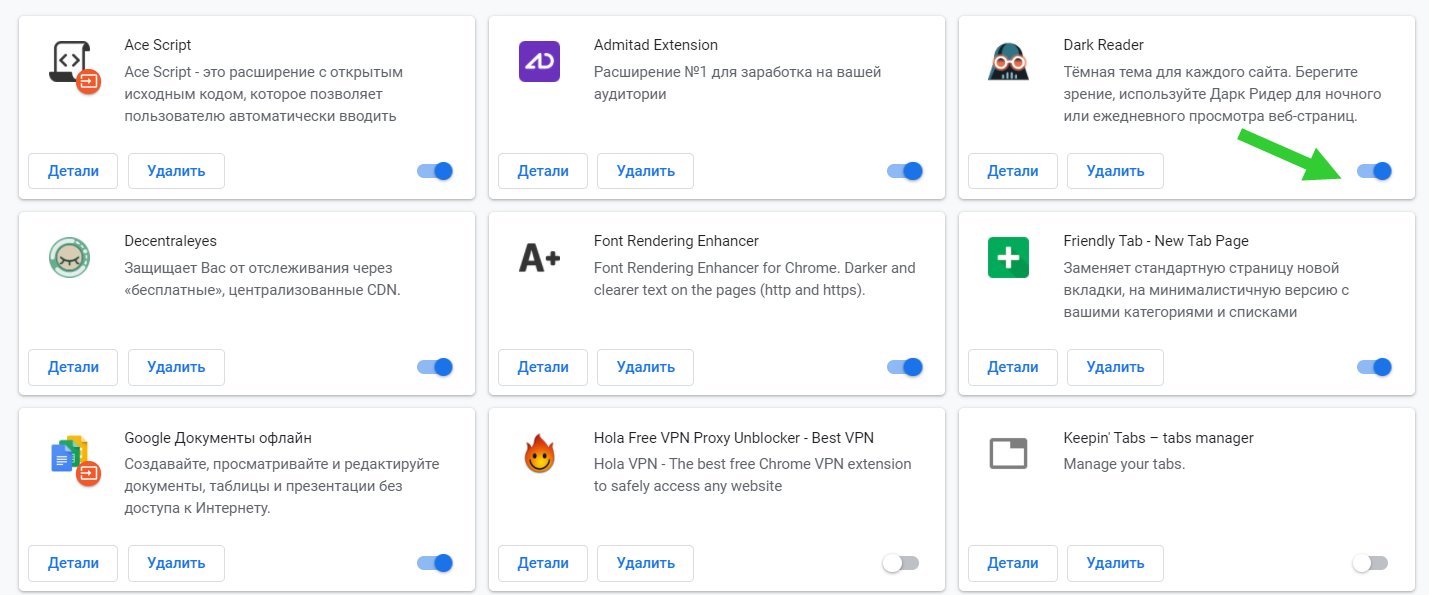
Task: Click Удалить for Admitad Extension
Action: pos(646,171)
